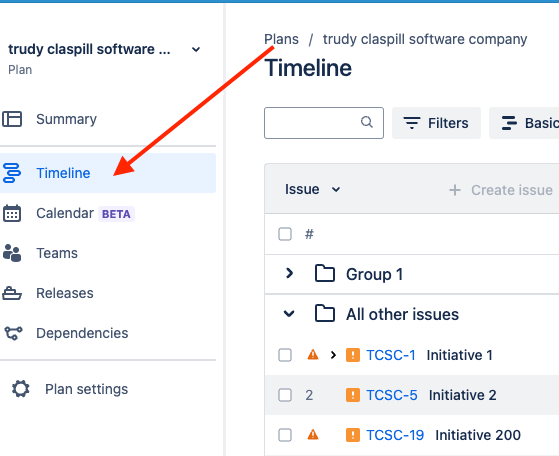Open the plan switcher chevron near plan name
Viewport: 559px width, 456px height.
(196, 49)
